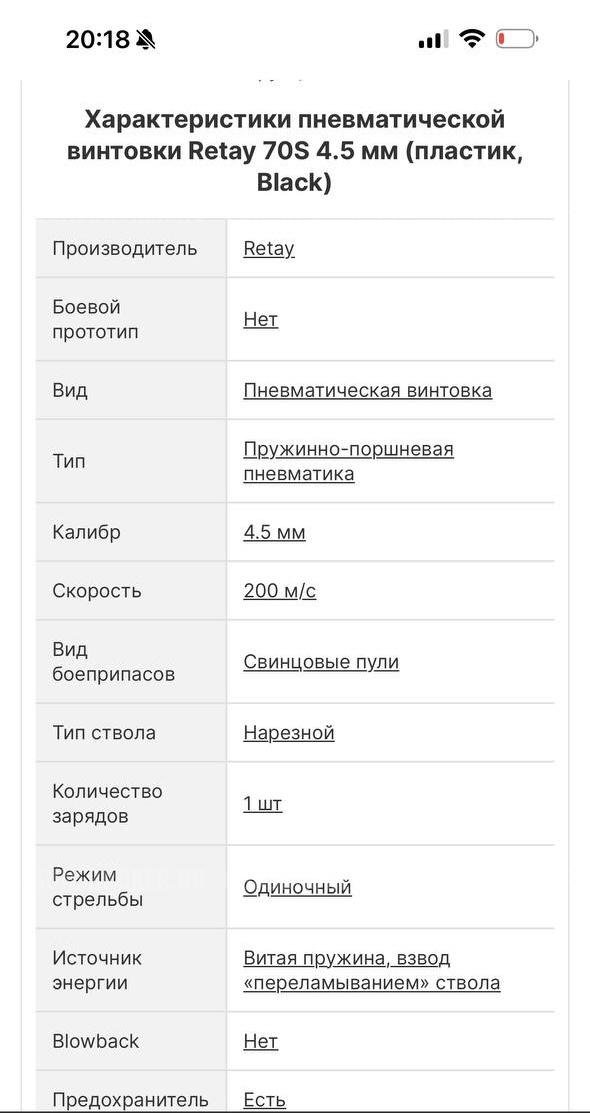Open the «Пневматическая винтовка» link

pos(368,390)
